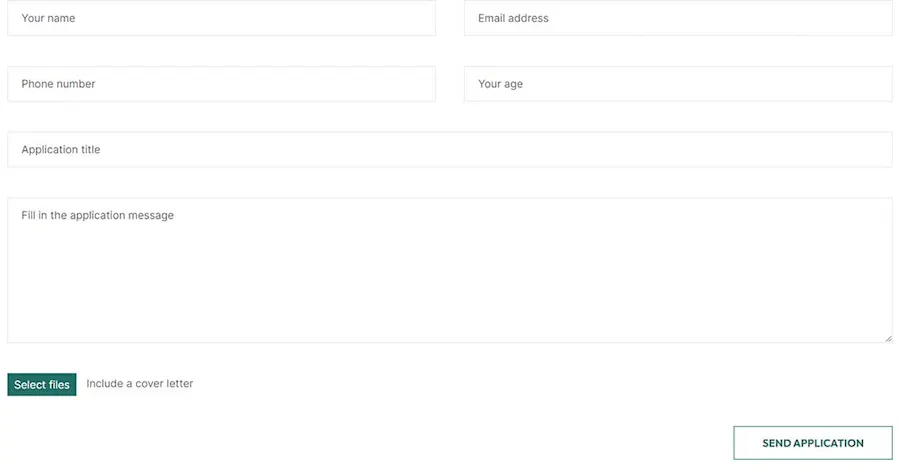900x475 pixels.
Task: Select the Phone number text box
Action: tap(221, 84)
